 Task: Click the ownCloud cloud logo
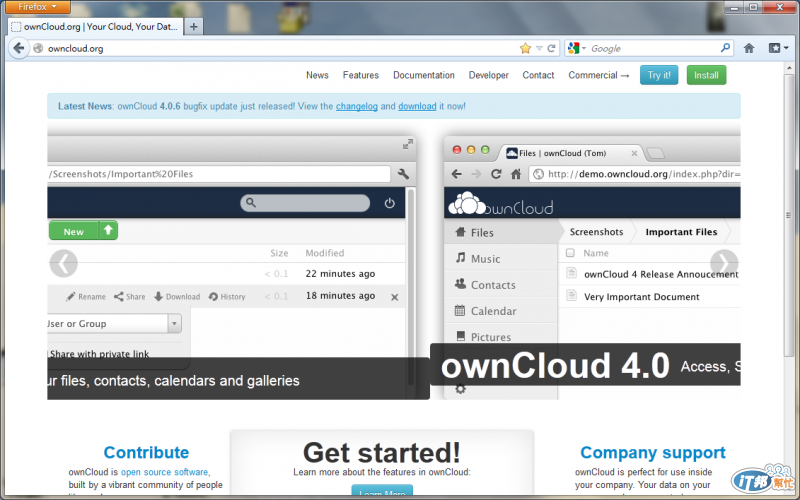(500, 203)
